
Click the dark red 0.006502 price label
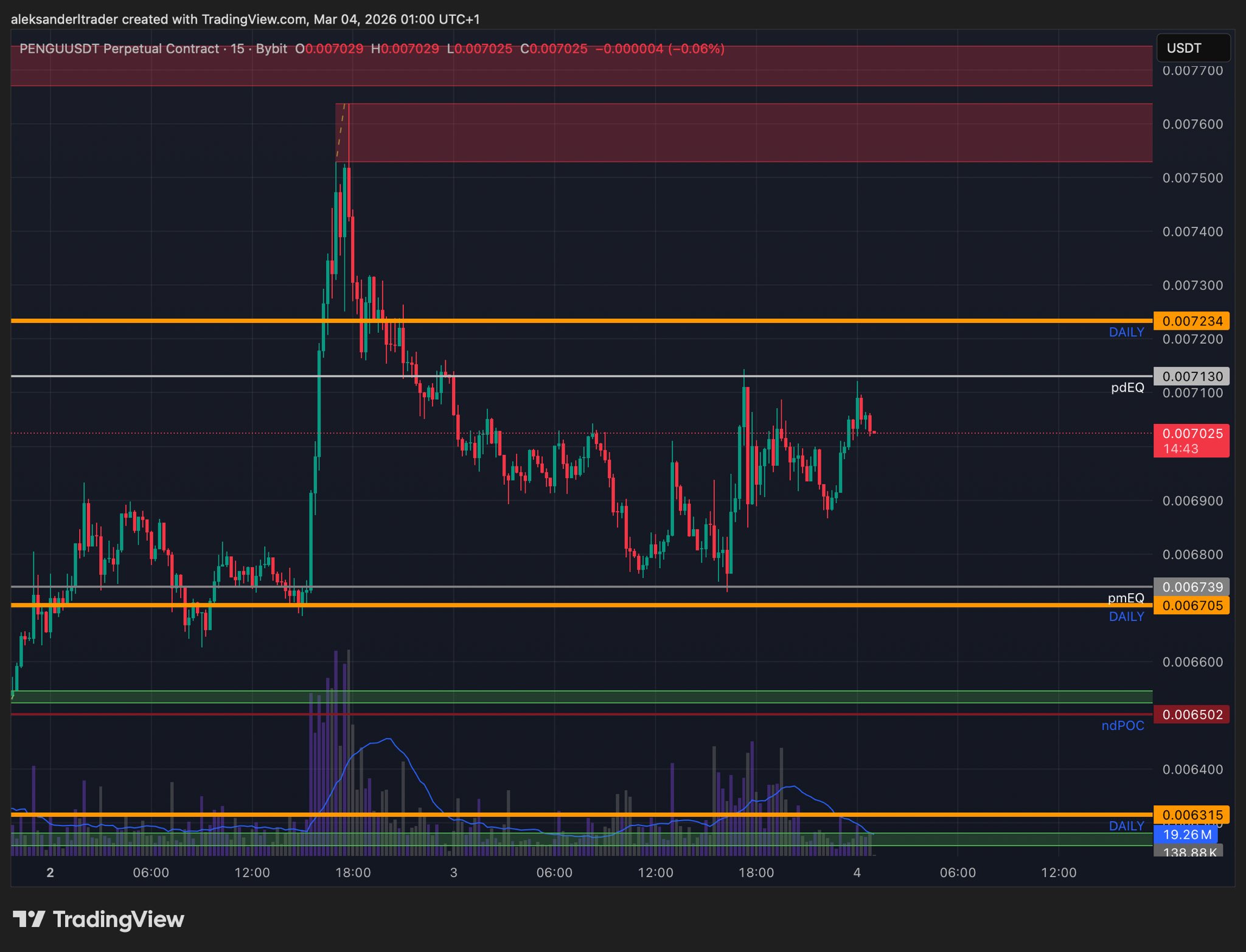(1191, 714)
